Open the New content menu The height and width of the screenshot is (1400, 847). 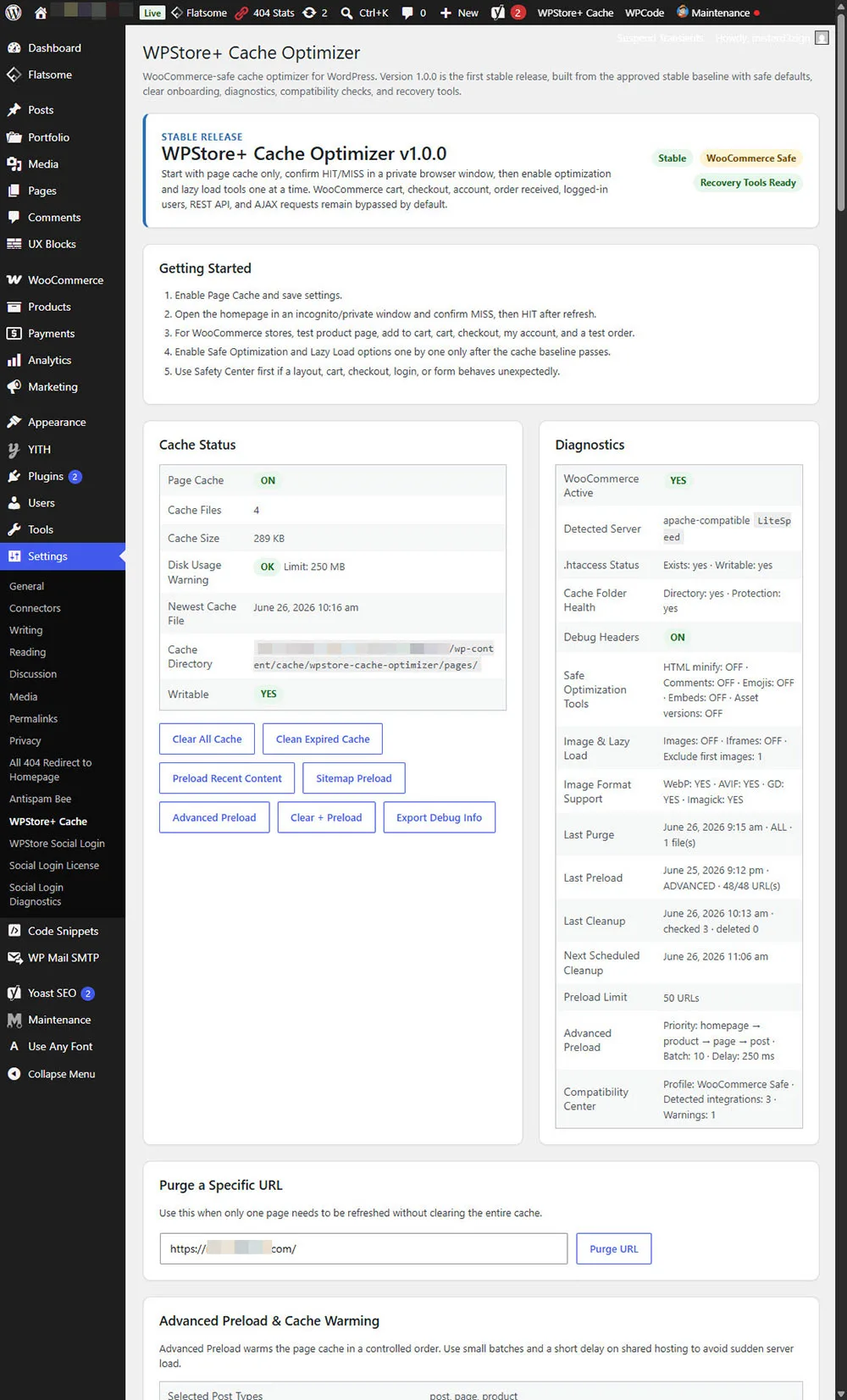[459, 13]
